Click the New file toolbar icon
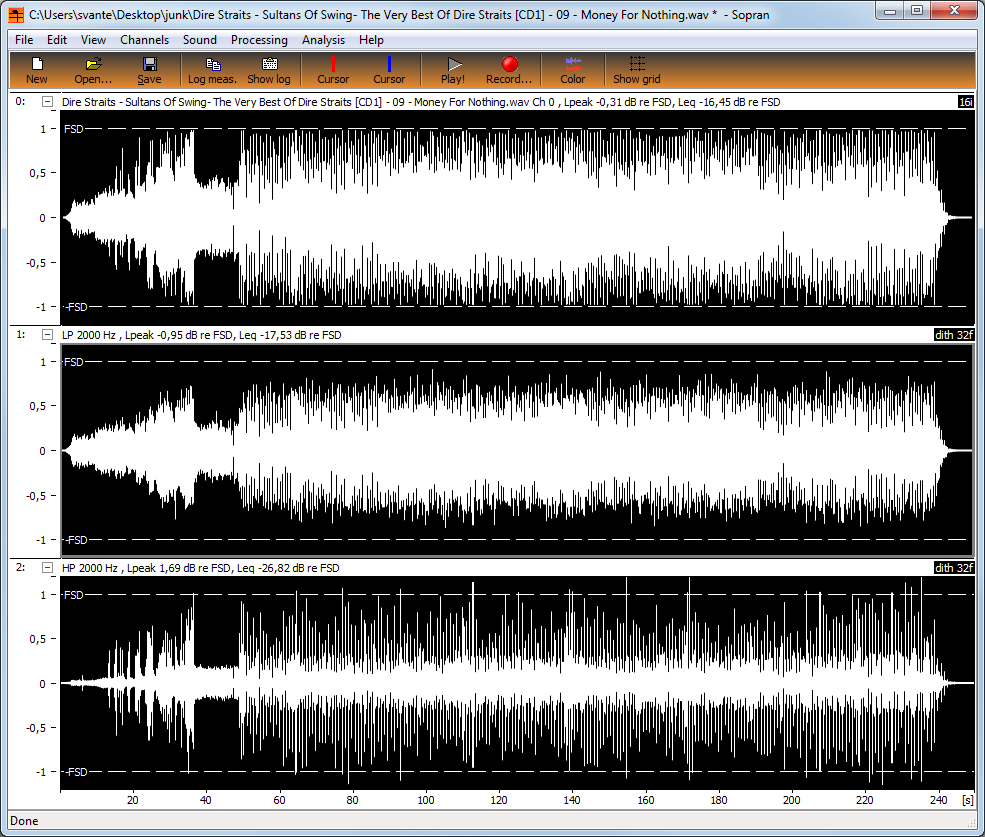The height and width of the screenshot is (837, 985). (36, 70)
